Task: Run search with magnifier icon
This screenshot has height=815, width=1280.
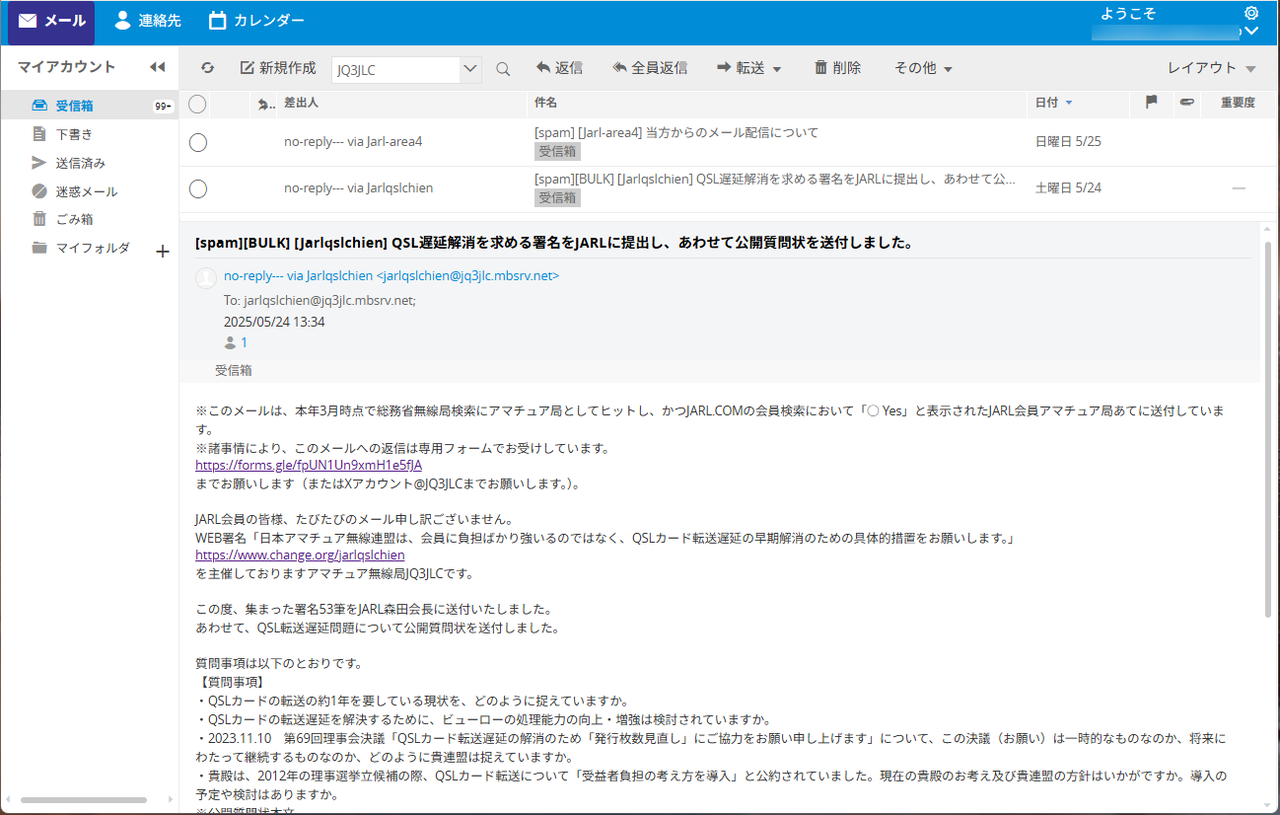Action: pyautogui.click(x=503, y=69)
